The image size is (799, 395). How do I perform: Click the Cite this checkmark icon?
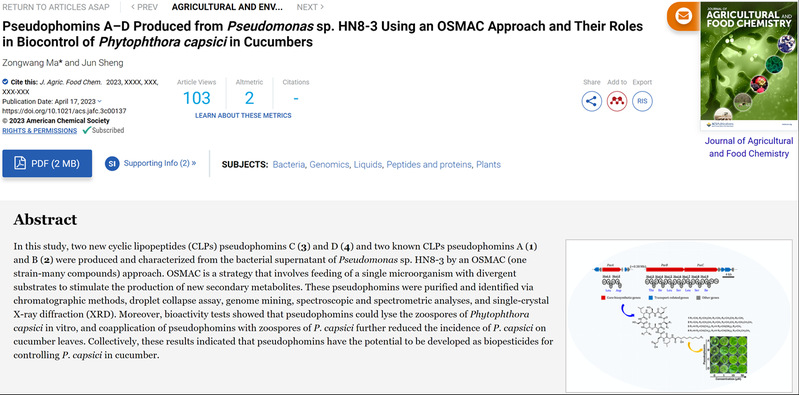pyautogui.click(x=5, y=82)
